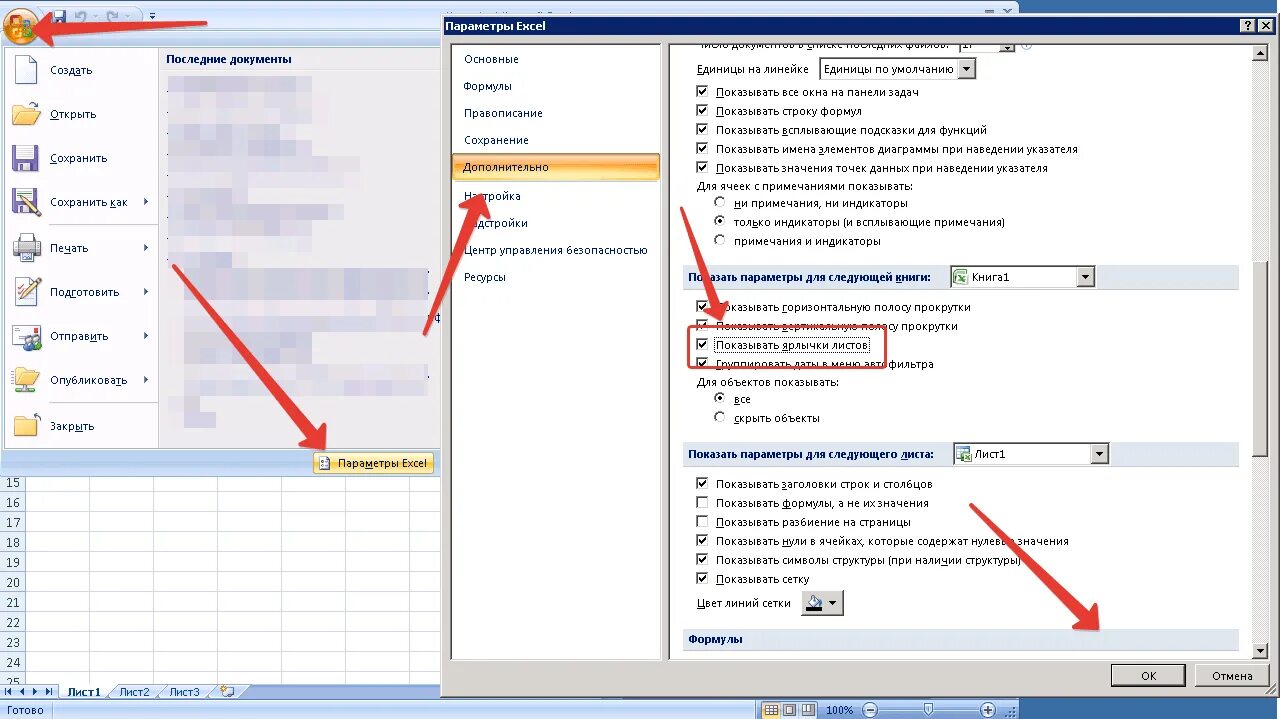Expand the Печать submenu arrow

tap(146, 248)
